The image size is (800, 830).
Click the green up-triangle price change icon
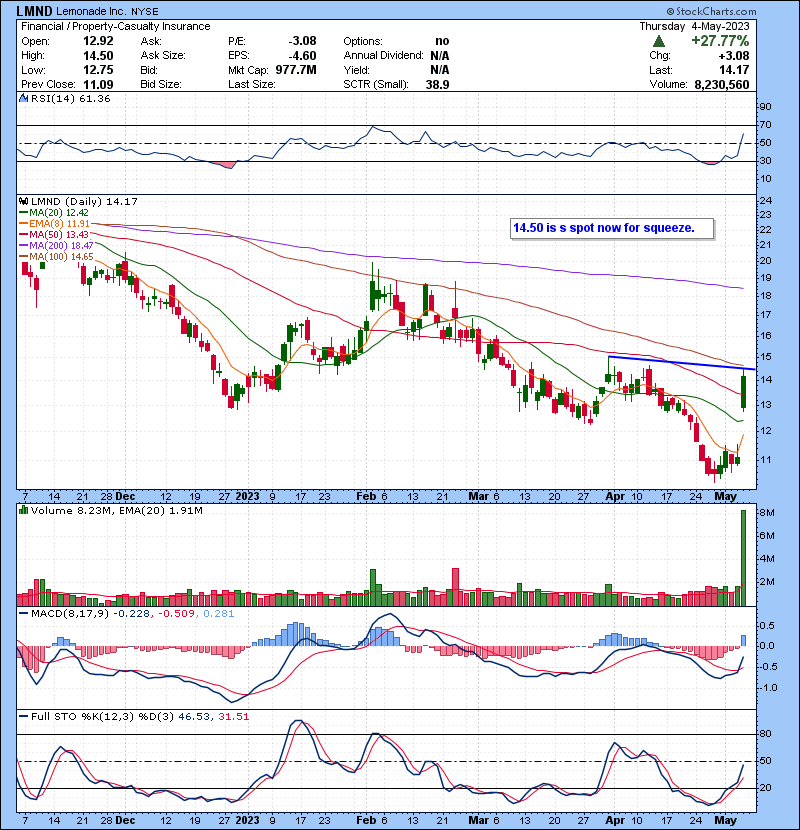coord(659,41)
